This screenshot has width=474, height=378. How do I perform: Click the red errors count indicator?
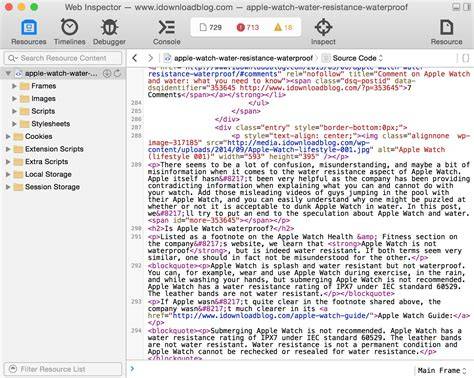point(248,27)
